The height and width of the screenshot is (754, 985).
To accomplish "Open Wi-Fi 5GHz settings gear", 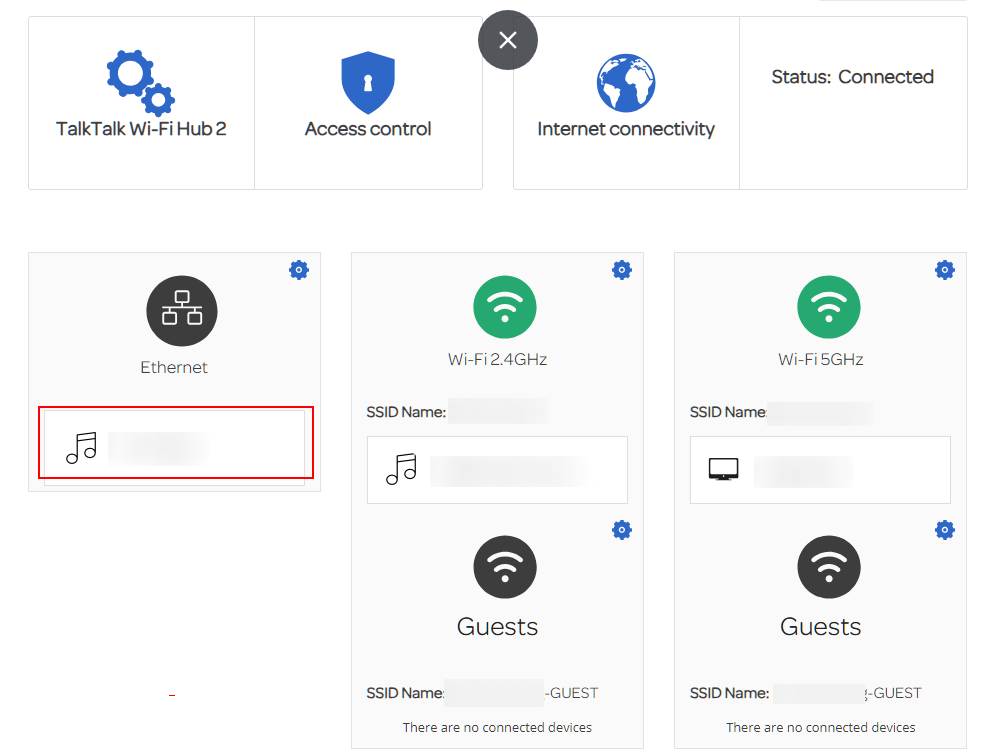I will [945, 270].
